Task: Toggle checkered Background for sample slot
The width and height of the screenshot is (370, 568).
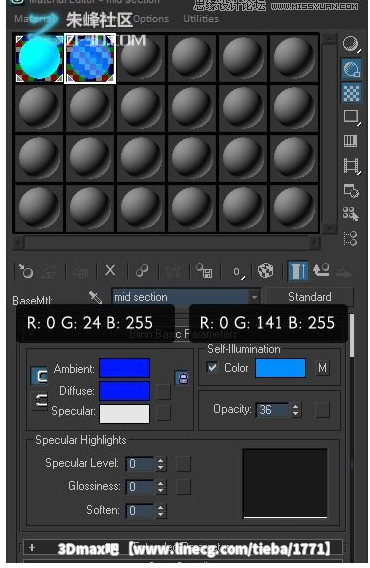Action: (351, 92)
